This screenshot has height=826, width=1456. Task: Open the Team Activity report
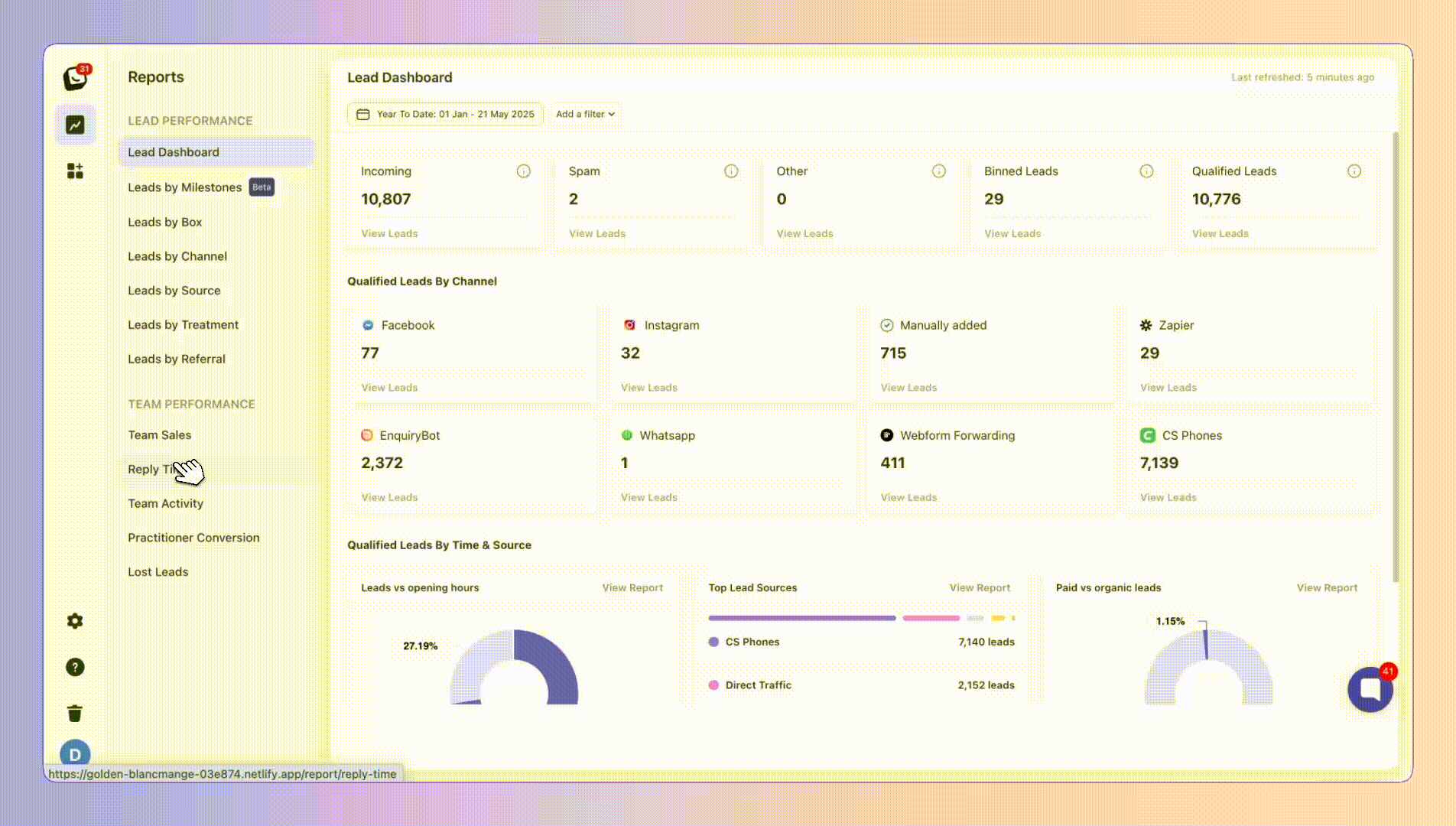165,503
